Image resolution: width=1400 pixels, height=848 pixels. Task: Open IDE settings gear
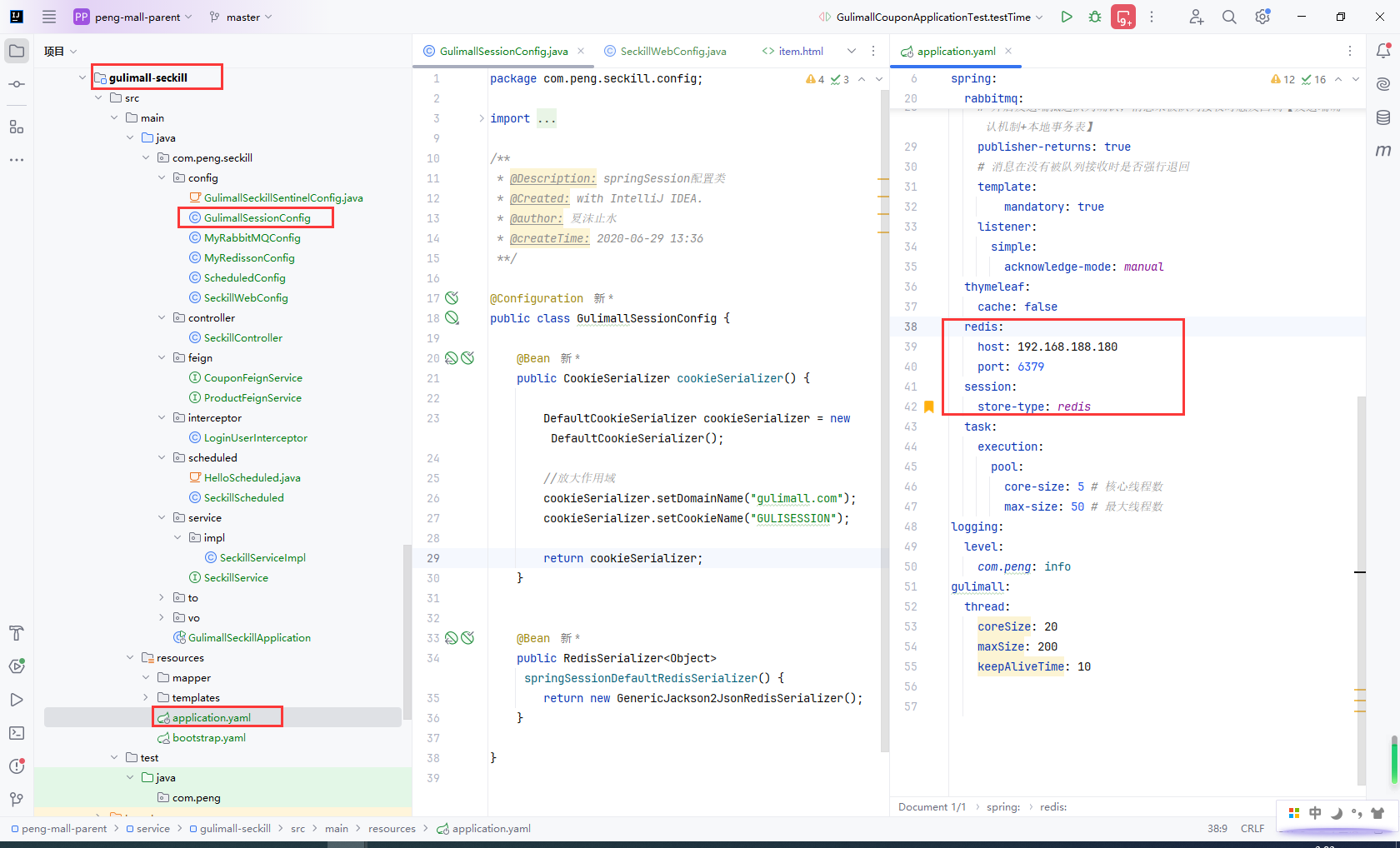tap(1262, 17)
